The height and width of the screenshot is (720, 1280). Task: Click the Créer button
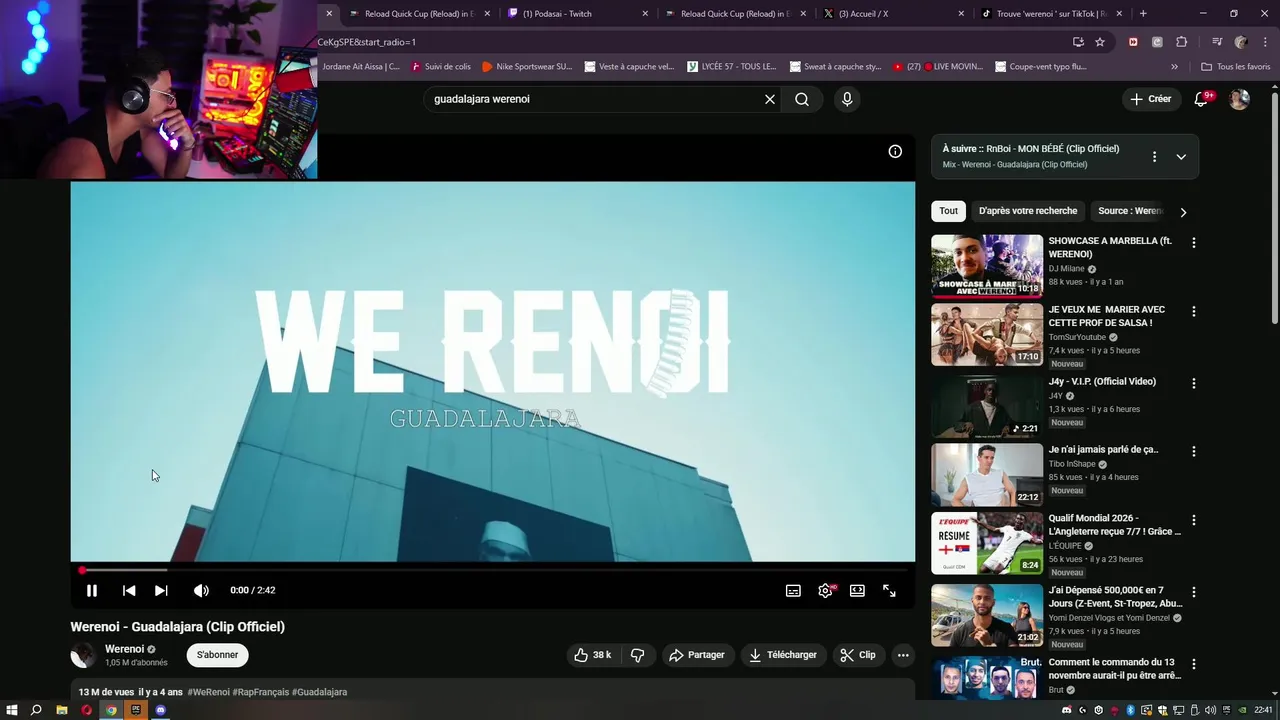coord(1150,99)
